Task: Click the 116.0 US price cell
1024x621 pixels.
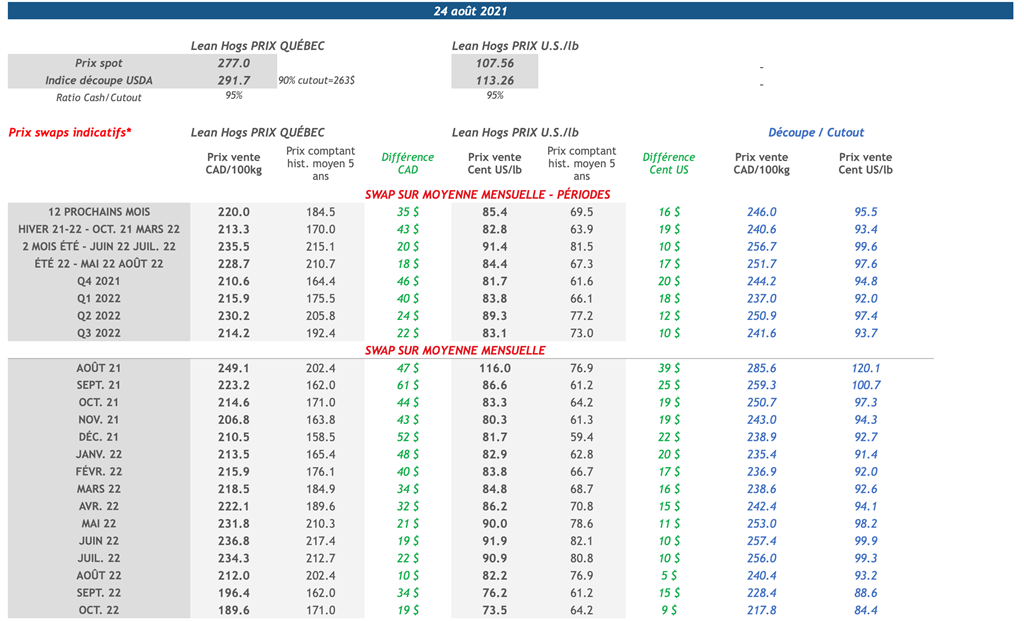Action: [x=495, y=368]
